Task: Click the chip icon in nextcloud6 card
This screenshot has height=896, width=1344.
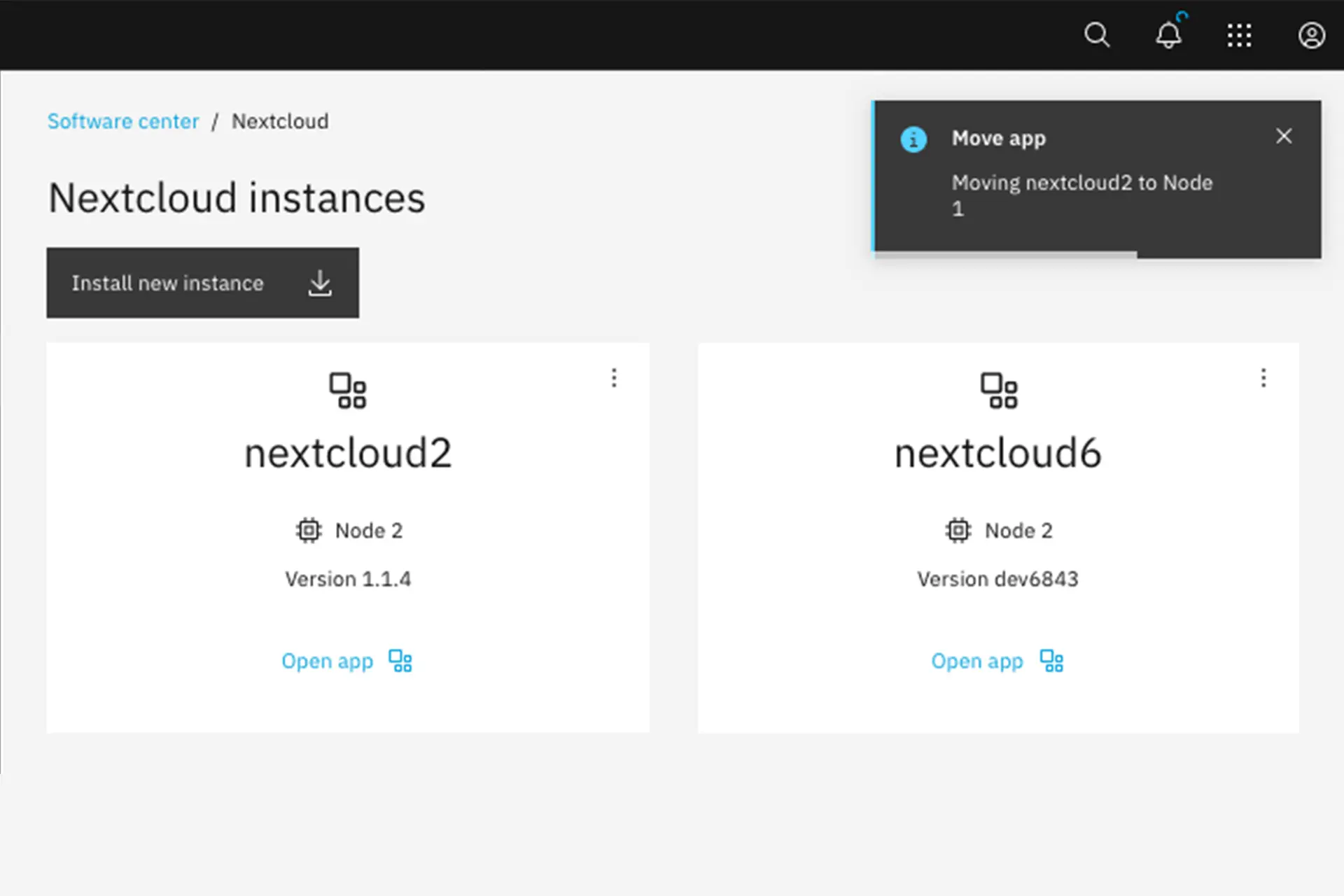Action: [958, 531]
